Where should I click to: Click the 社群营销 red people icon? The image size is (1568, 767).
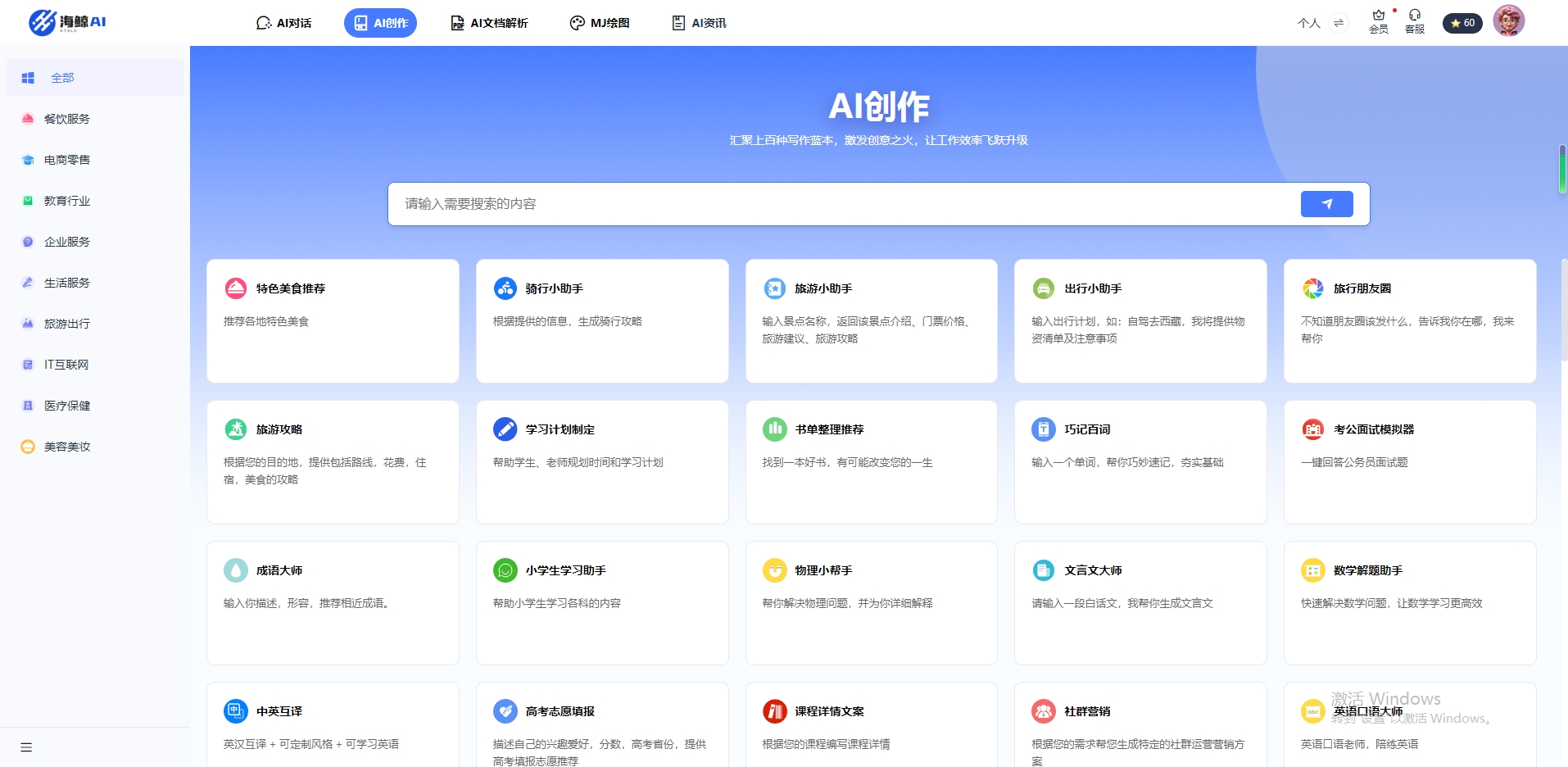pos(1044,711)
